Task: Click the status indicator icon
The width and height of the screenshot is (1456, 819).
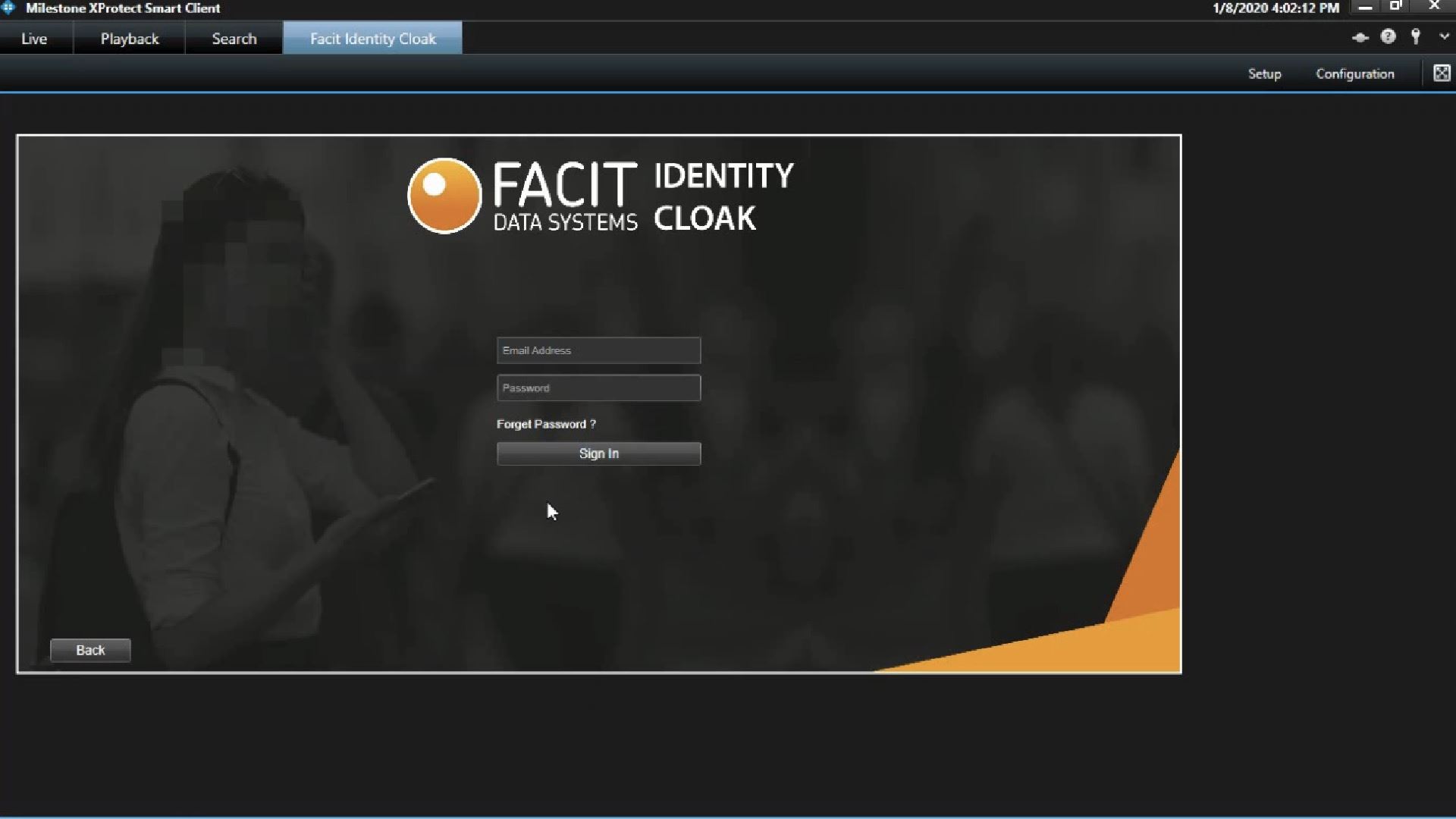Action: [x=1360, y=37]
